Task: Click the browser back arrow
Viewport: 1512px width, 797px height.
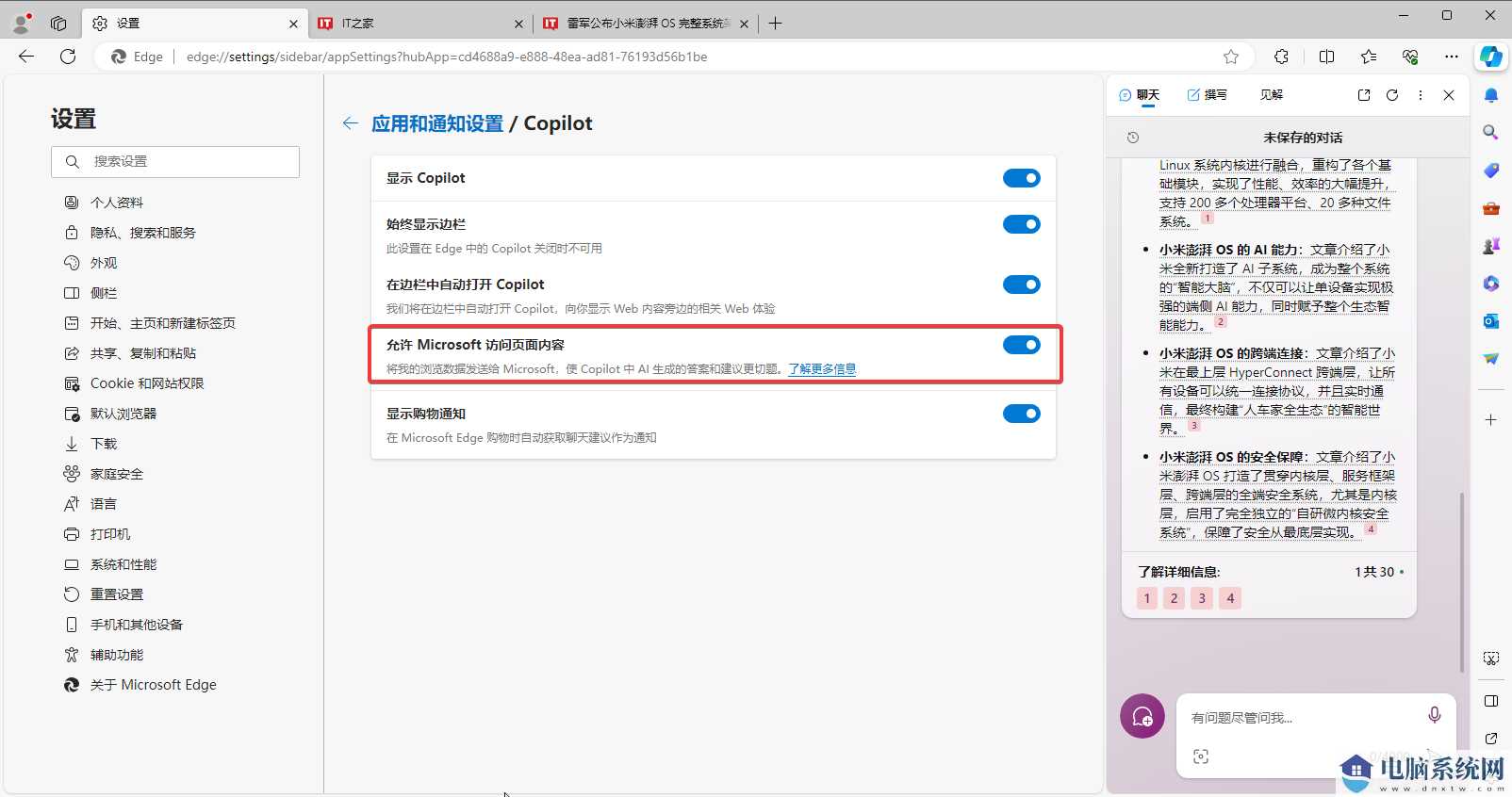Action: [26, 57]
